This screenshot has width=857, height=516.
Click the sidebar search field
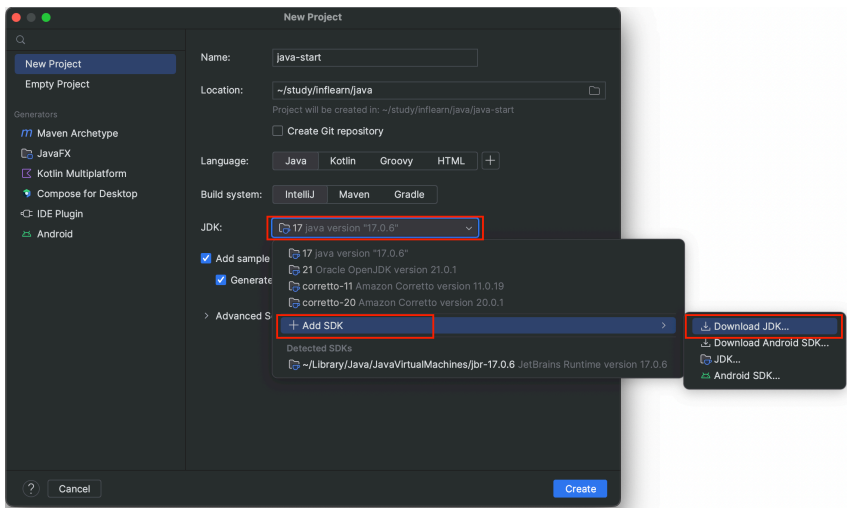point(96,40)
